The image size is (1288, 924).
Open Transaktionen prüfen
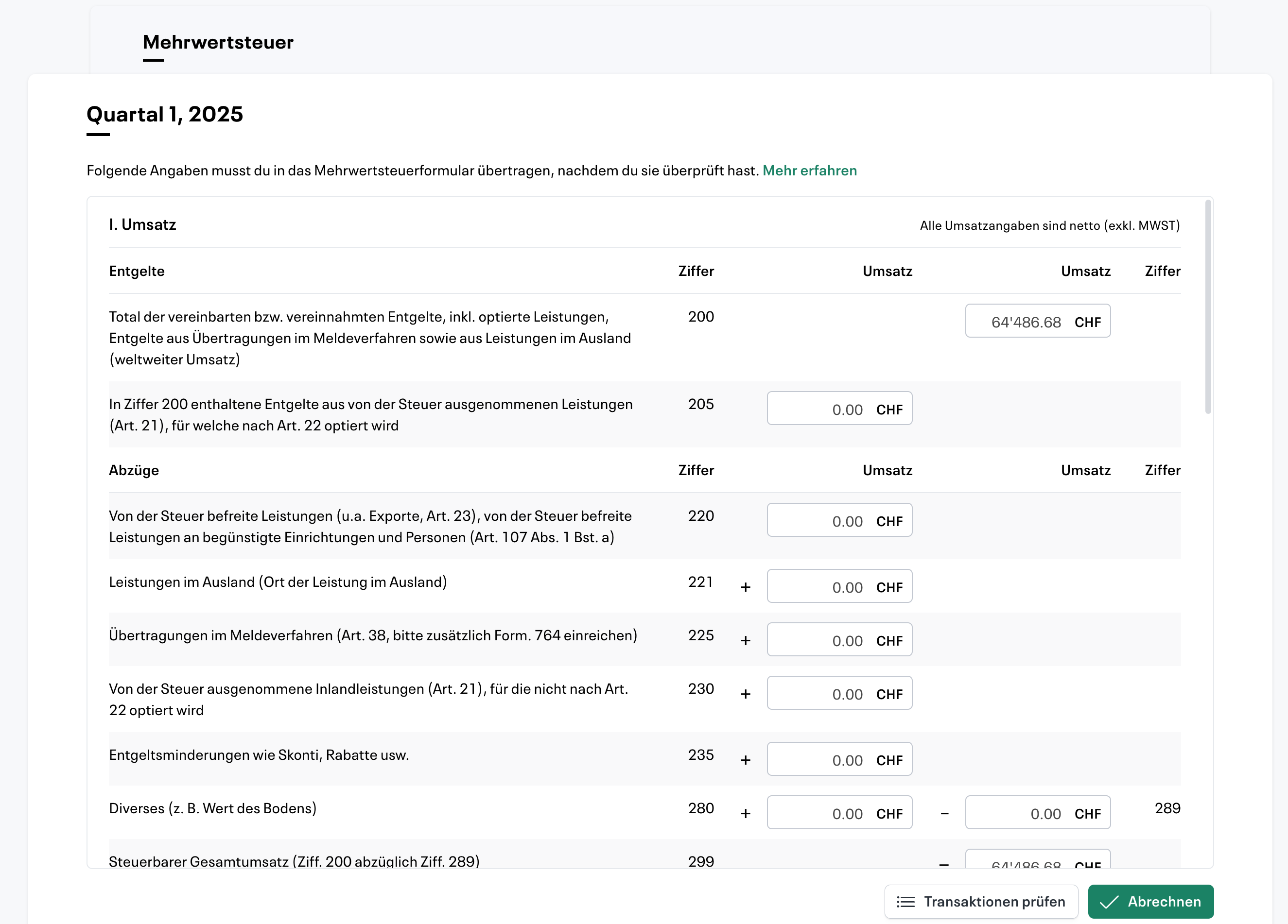tap(981, 901)
